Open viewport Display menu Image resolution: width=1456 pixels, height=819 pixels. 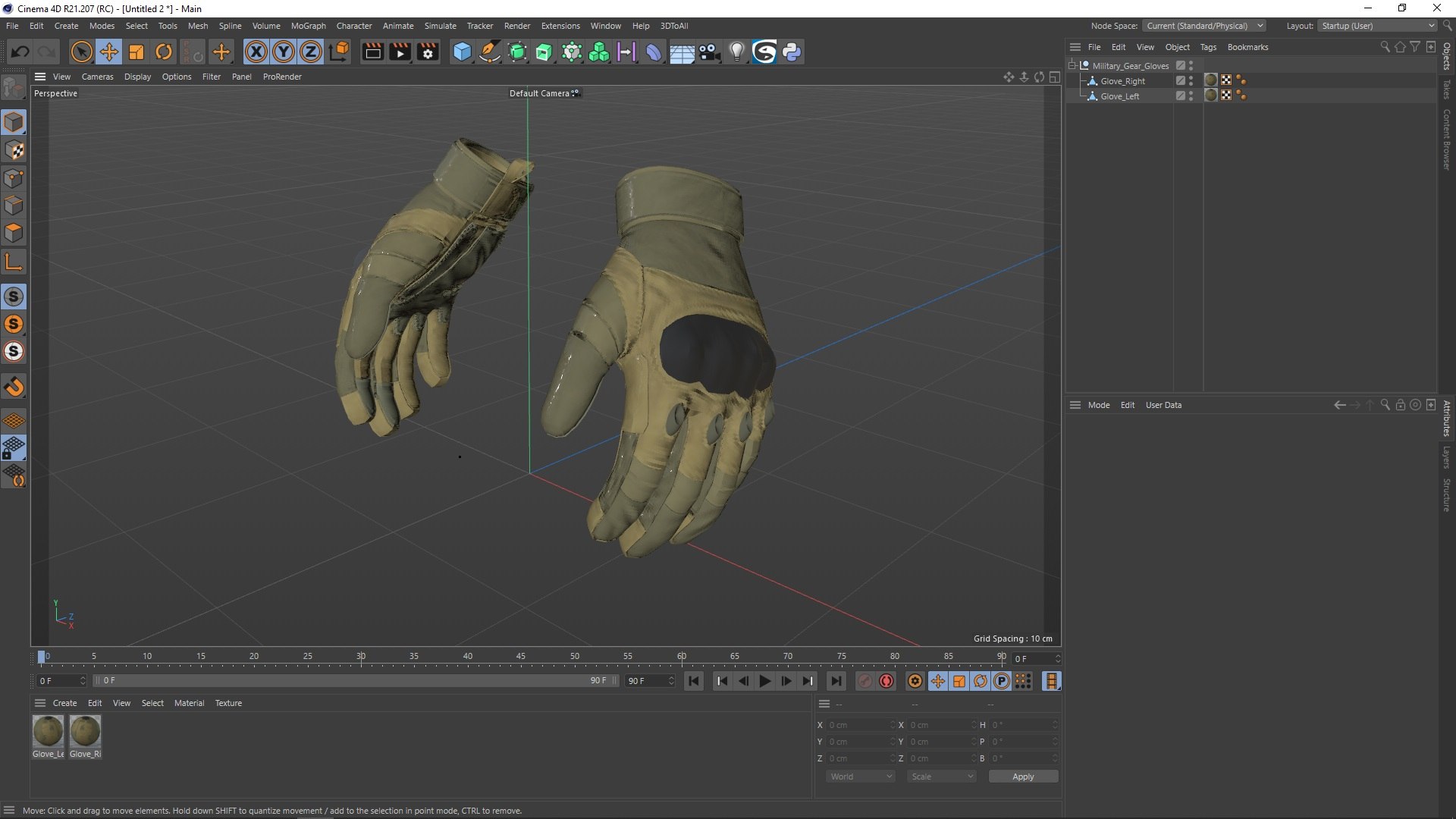137,77
